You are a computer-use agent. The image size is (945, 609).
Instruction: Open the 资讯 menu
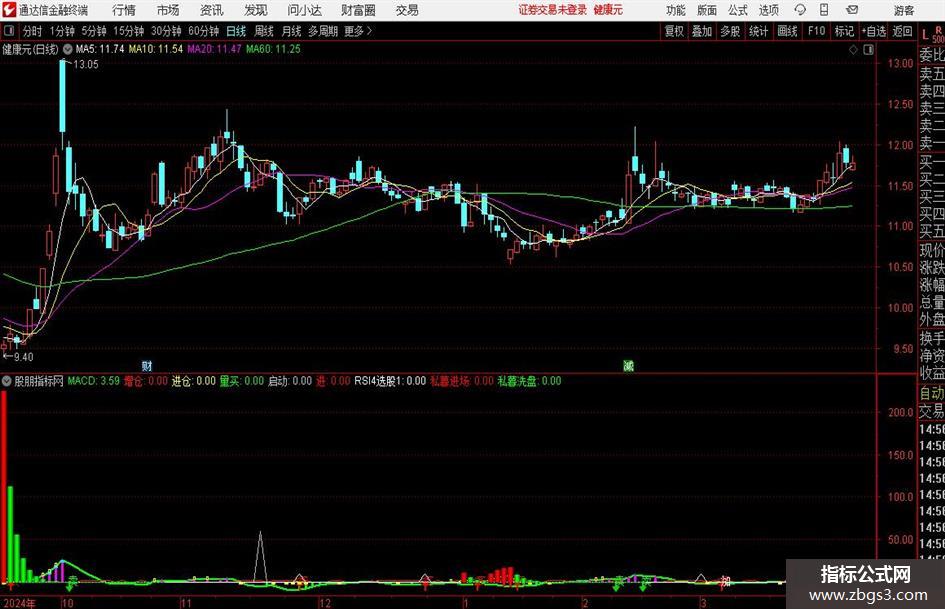(212, 10)
